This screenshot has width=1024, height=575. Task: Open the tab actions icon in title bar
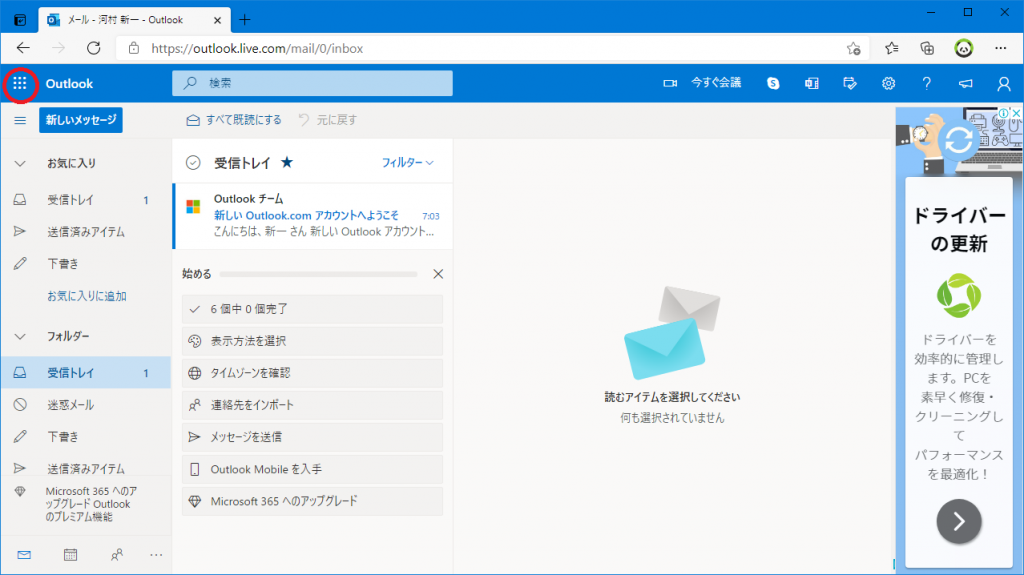(20, 20)
